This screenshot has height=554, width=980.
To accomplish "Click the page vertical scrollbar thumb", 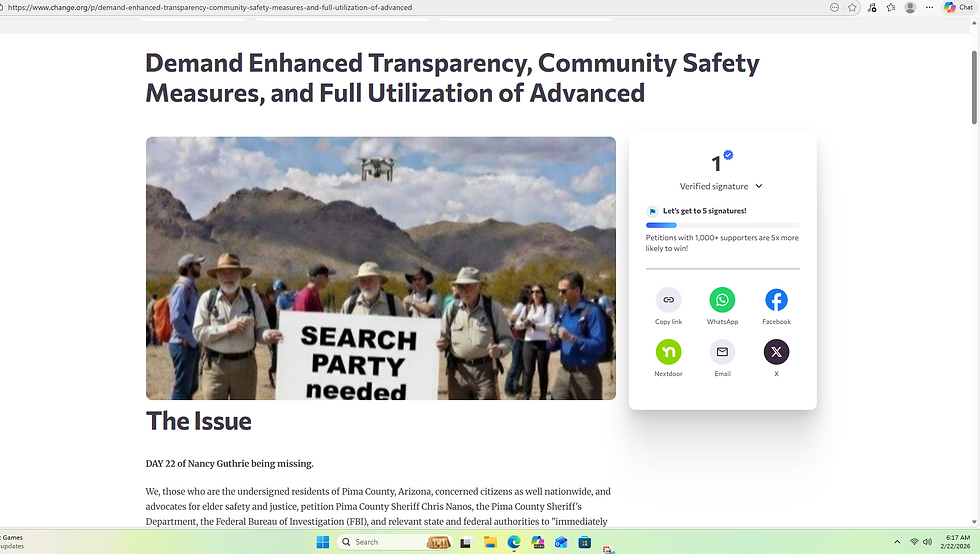I will pos(974,88).
